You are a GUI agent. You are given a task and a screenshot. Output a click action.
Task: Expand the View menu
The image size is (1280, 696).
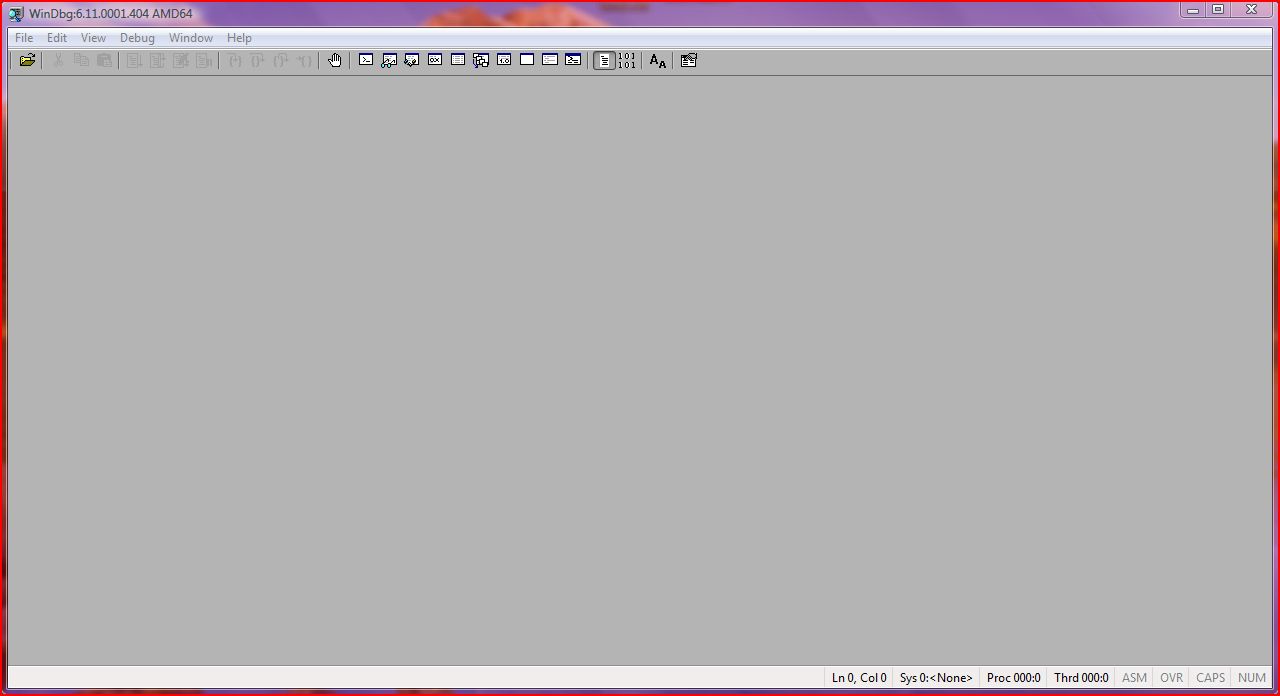tap(93, 38)
